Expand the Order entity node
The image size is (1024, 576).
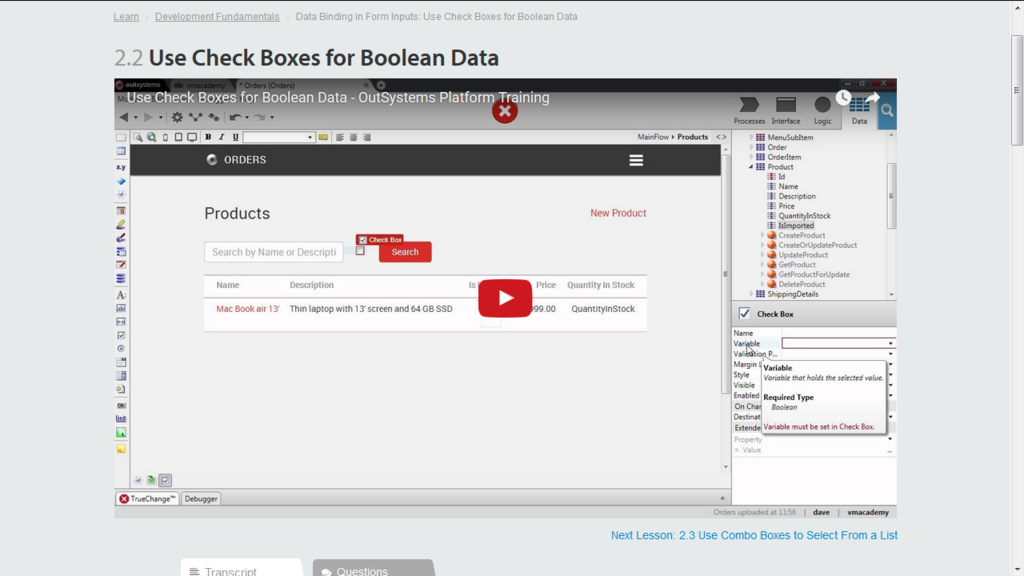[x=751, y=148]
